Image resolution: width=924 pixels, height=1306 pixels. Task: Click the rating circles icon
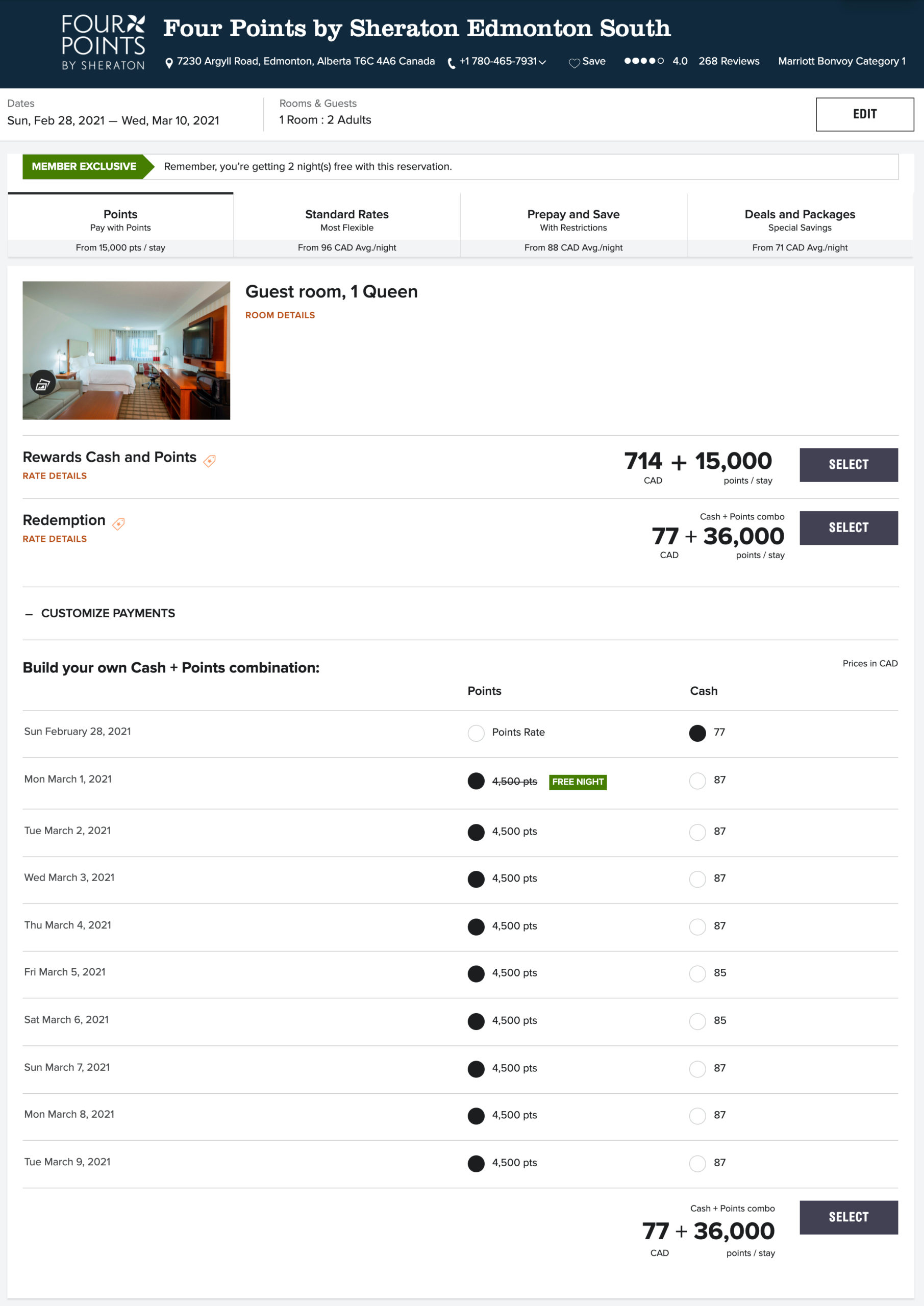tap(643, 61)
